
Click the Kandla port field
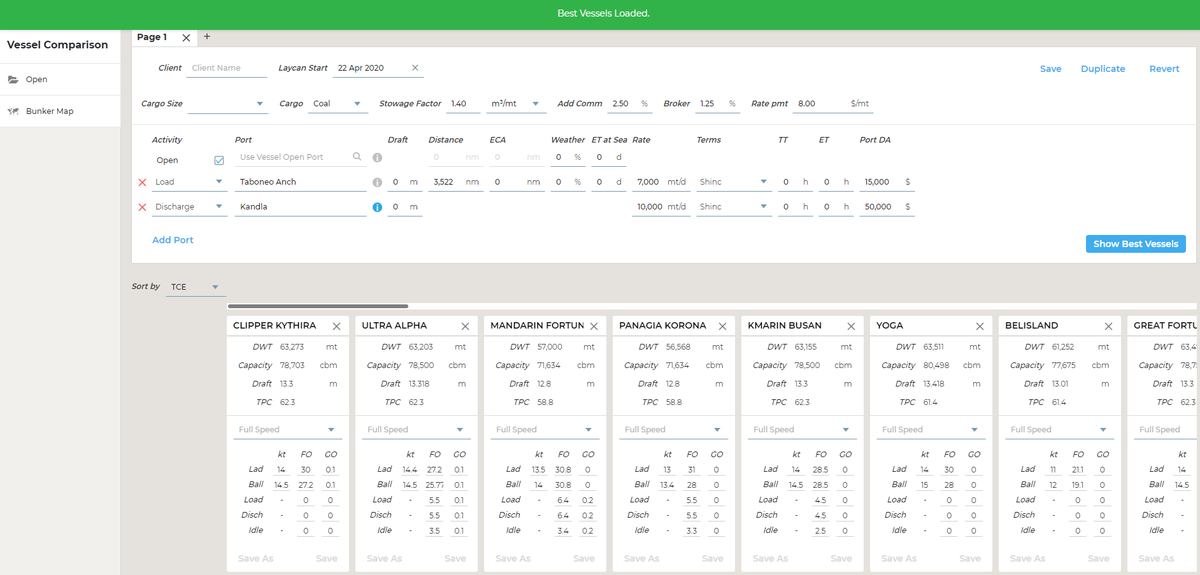[300, 207]
